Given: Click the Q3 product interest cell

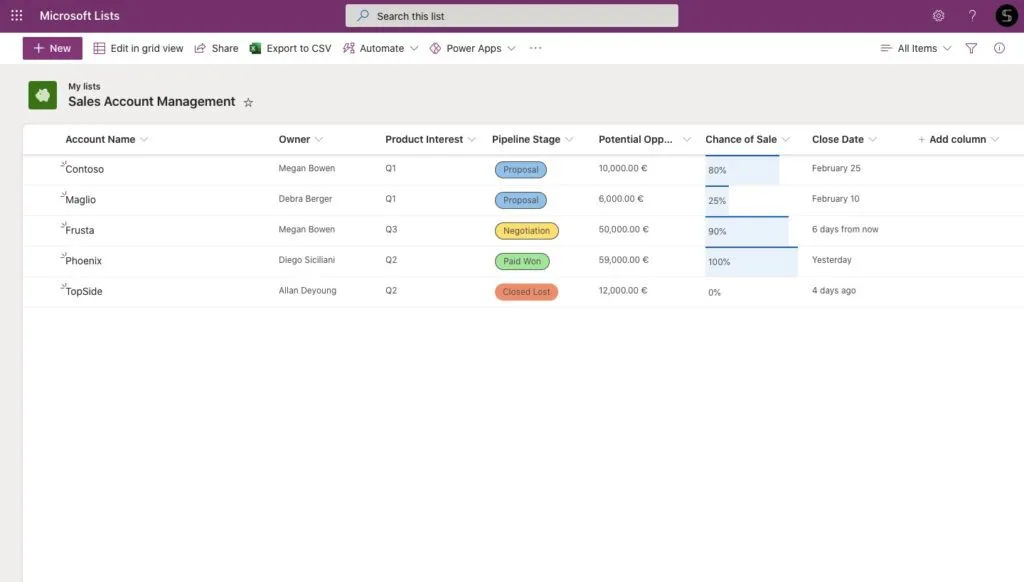Looking at the screenshot, I should point(391,229).
